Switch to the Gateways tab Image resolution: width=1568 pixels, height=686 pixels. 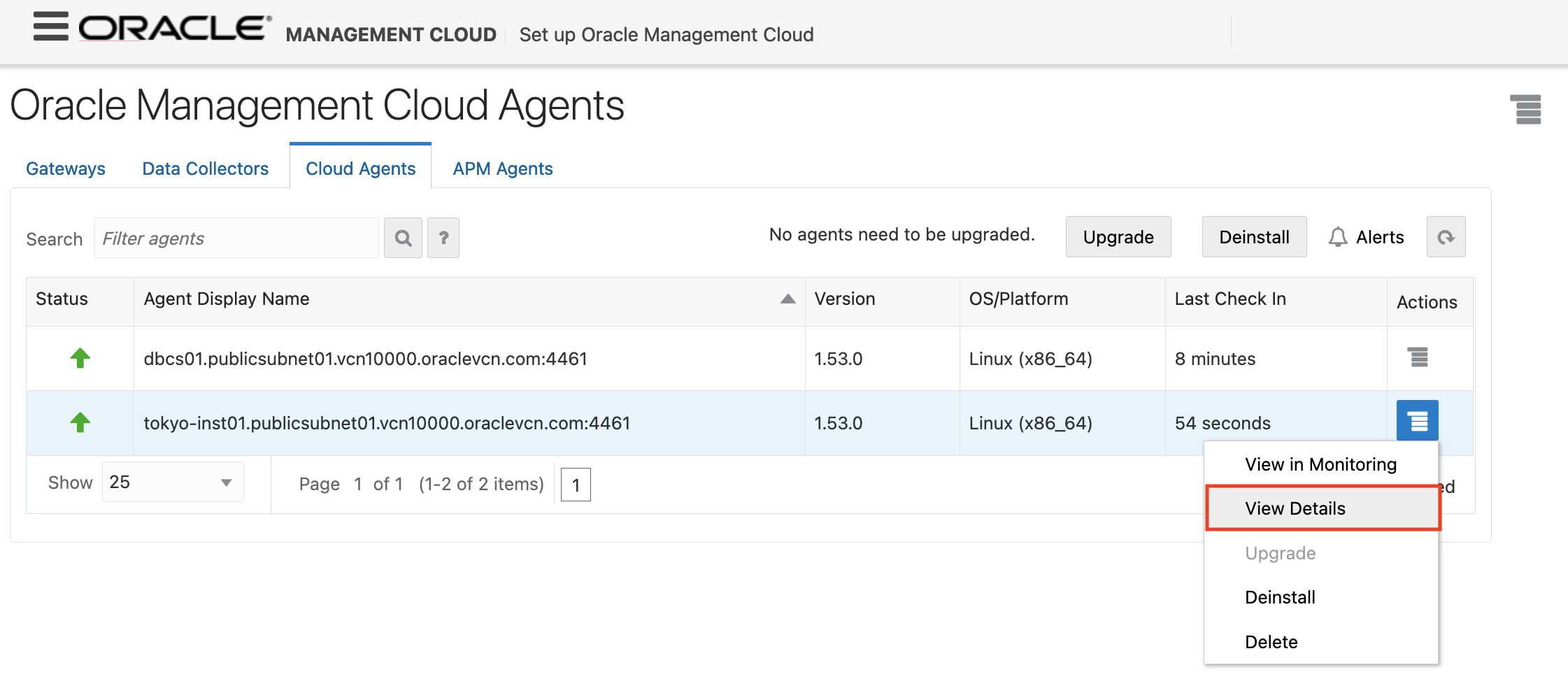pyautogui.click(x=66, y=168)
